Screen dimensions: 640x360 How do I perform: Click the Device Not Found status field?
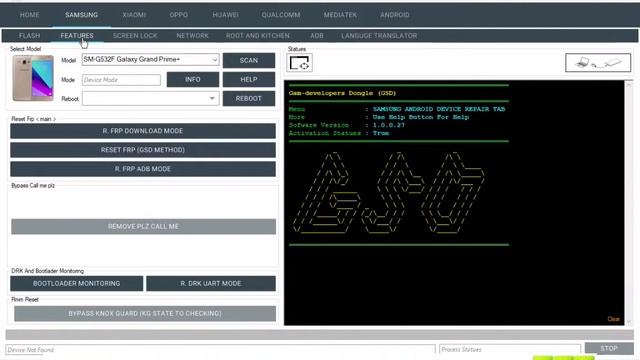pyautogui.click(x=220, y=350)
